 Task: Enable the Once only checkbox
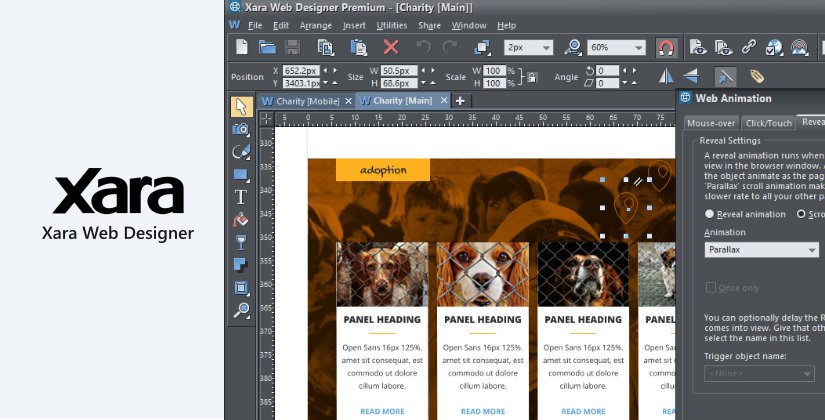point(711,288)
